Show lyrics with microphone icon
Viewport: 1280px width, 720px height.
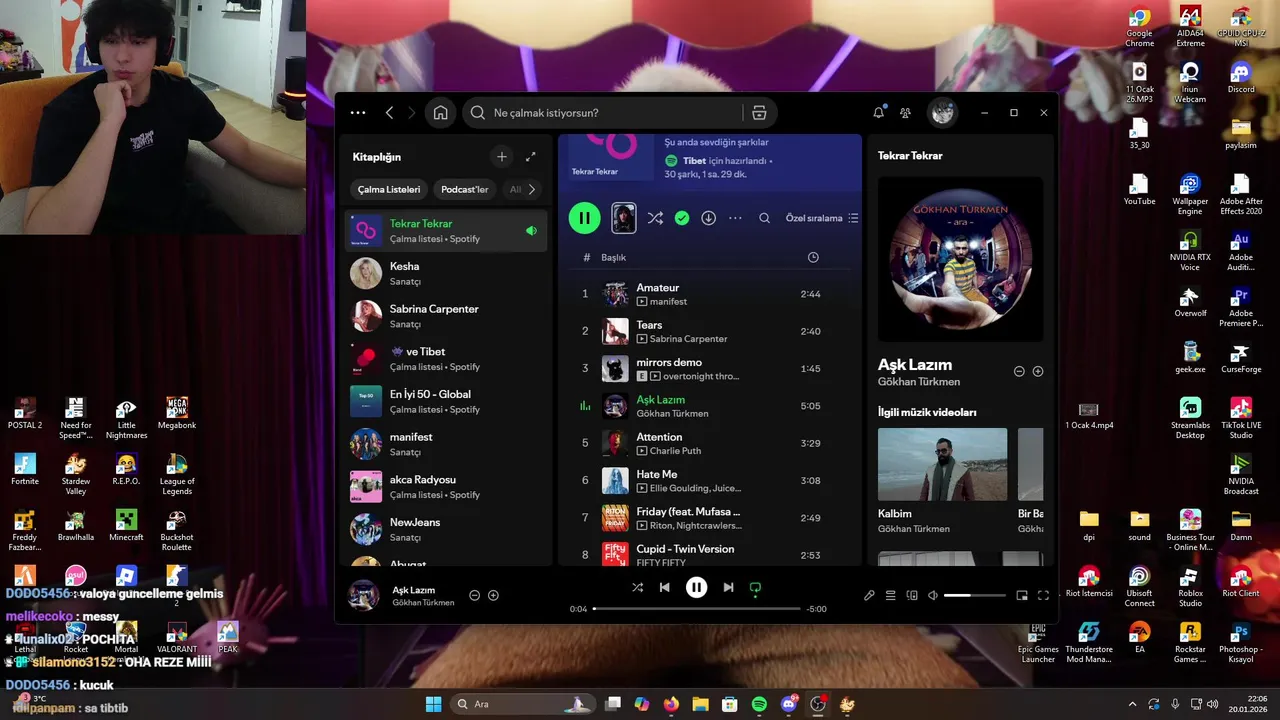(x=869, y=595)
